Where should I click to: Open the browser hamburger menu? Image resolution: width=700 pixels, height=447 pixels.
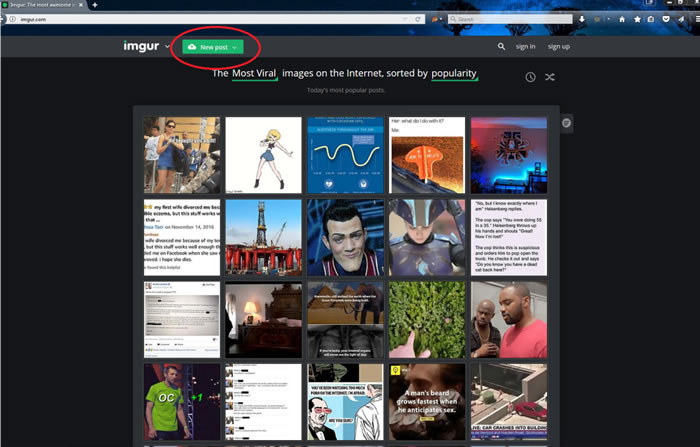tap(697, 19)
